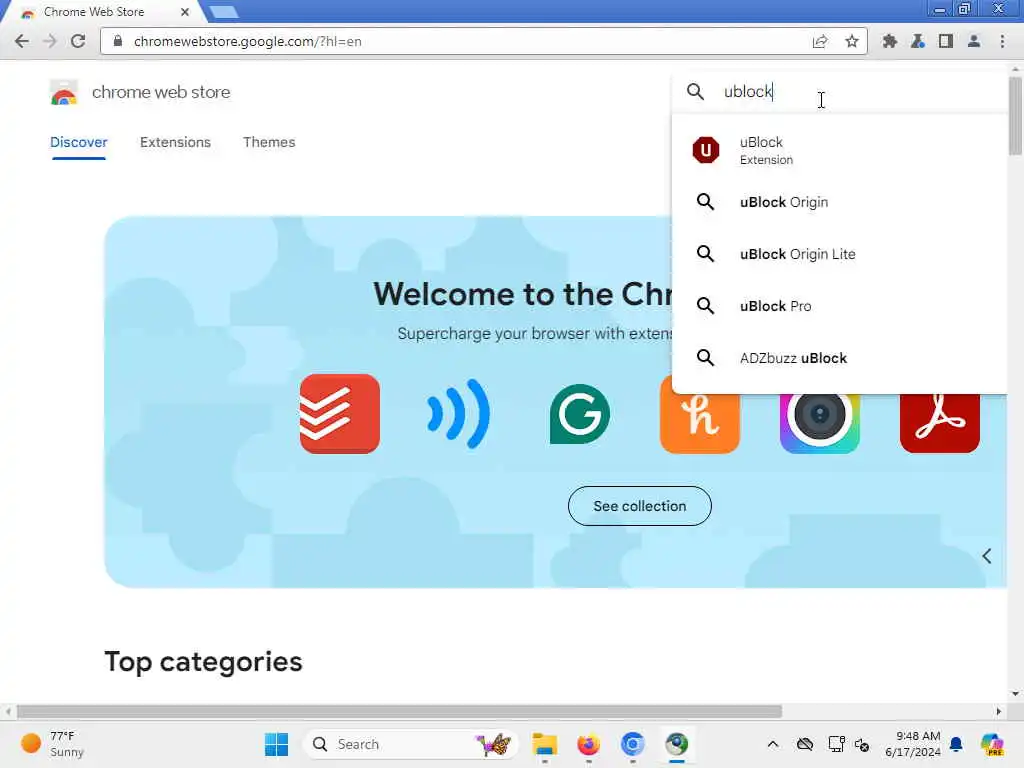Choose the uBlock Origin Lite suggestion
Image resolution: width=1024 pixels, height=768 pixels.
coord(840,254)
